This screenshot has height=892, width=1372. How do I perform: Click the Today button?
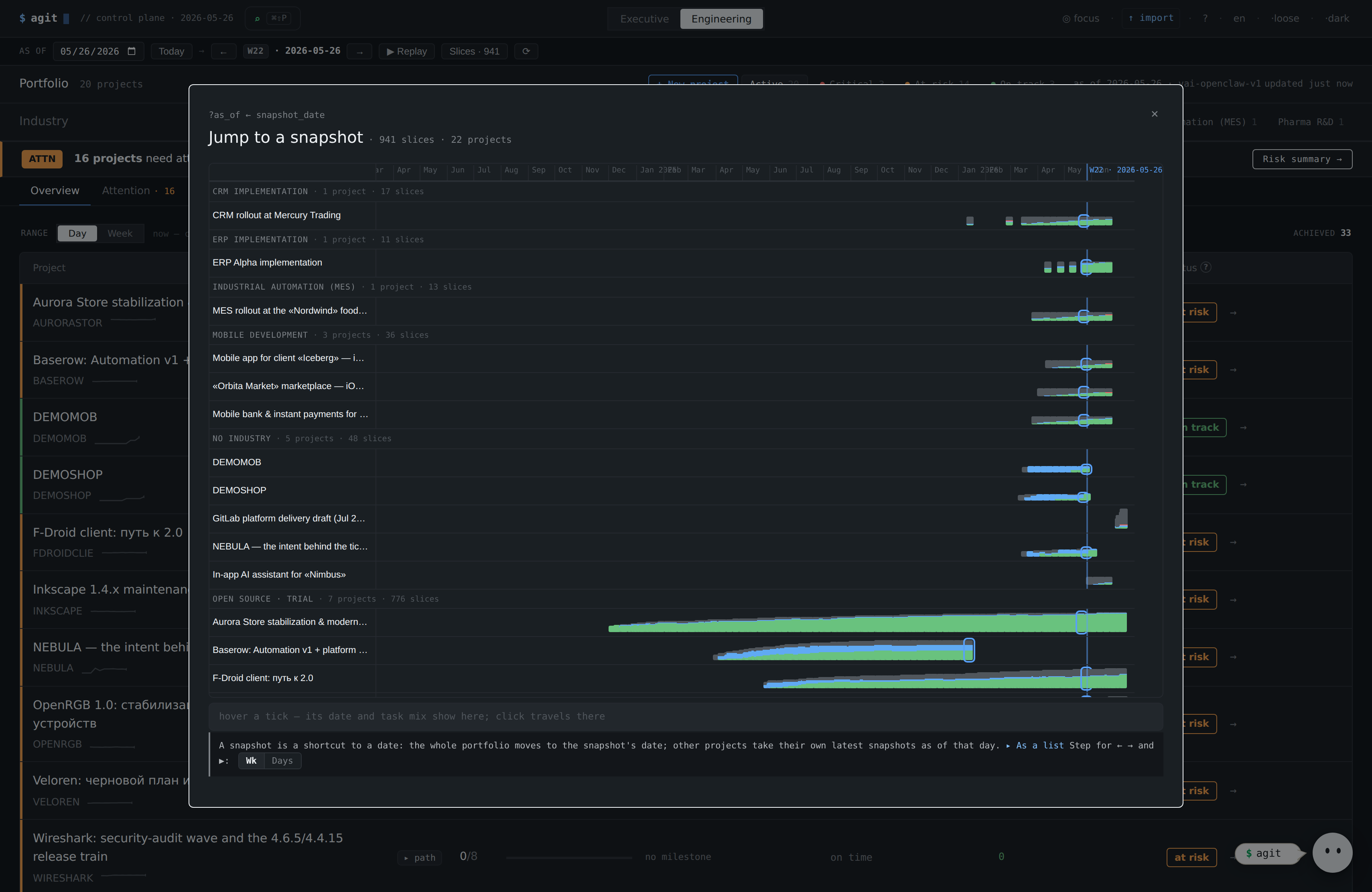(x=171, y=51)
